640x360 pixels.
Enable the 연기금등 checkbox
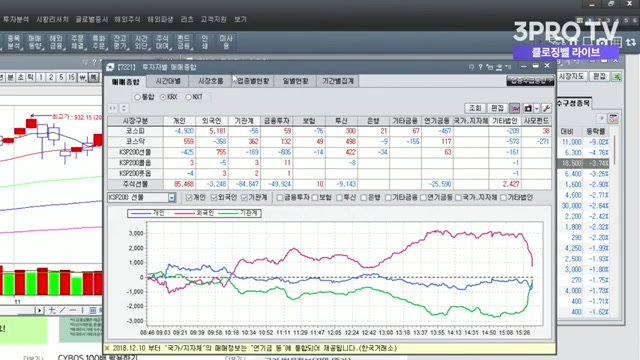[423, 198]
